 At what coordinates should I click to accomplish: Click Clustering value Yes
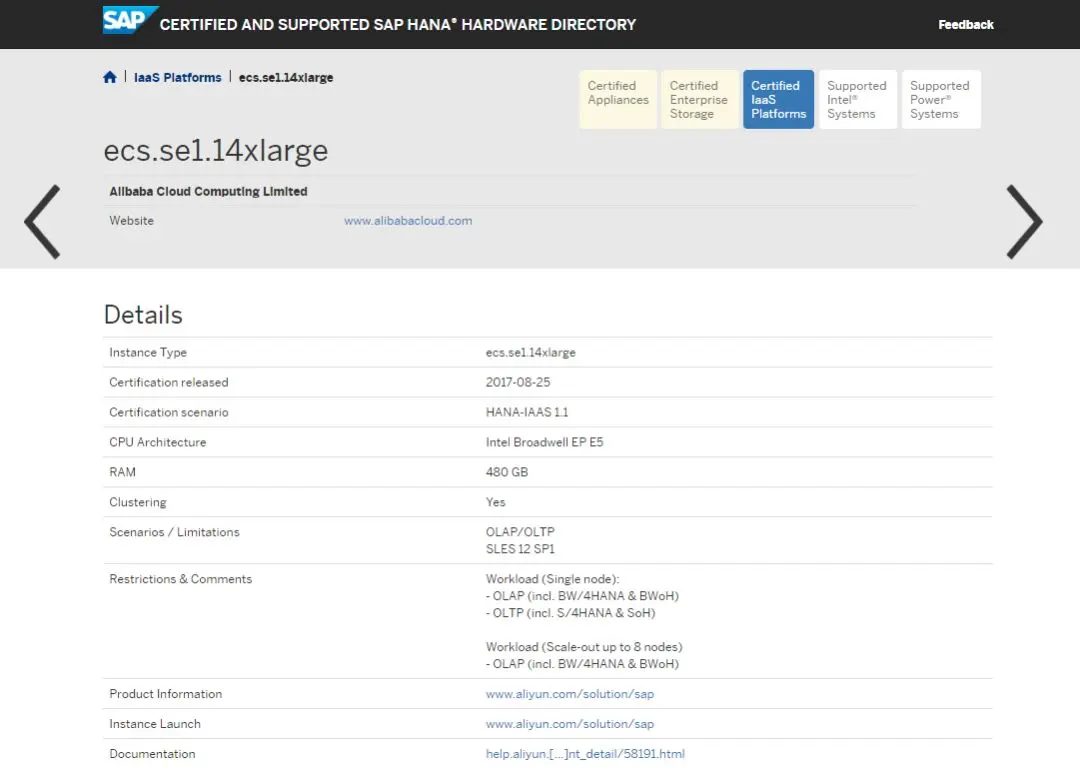(495, 502)
